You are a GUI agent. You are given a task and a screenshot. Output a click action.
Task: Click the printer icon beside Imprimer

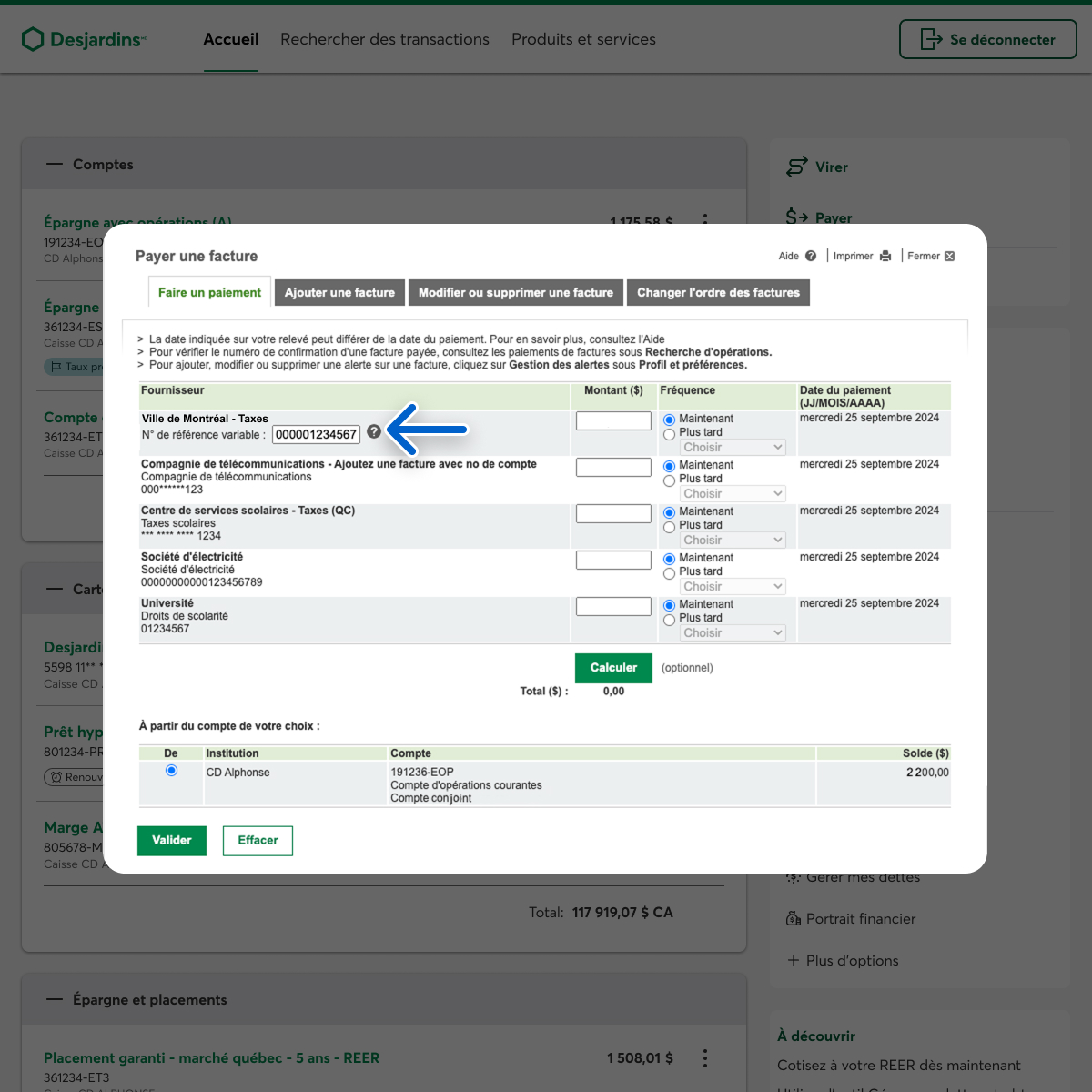click(885, 256)
